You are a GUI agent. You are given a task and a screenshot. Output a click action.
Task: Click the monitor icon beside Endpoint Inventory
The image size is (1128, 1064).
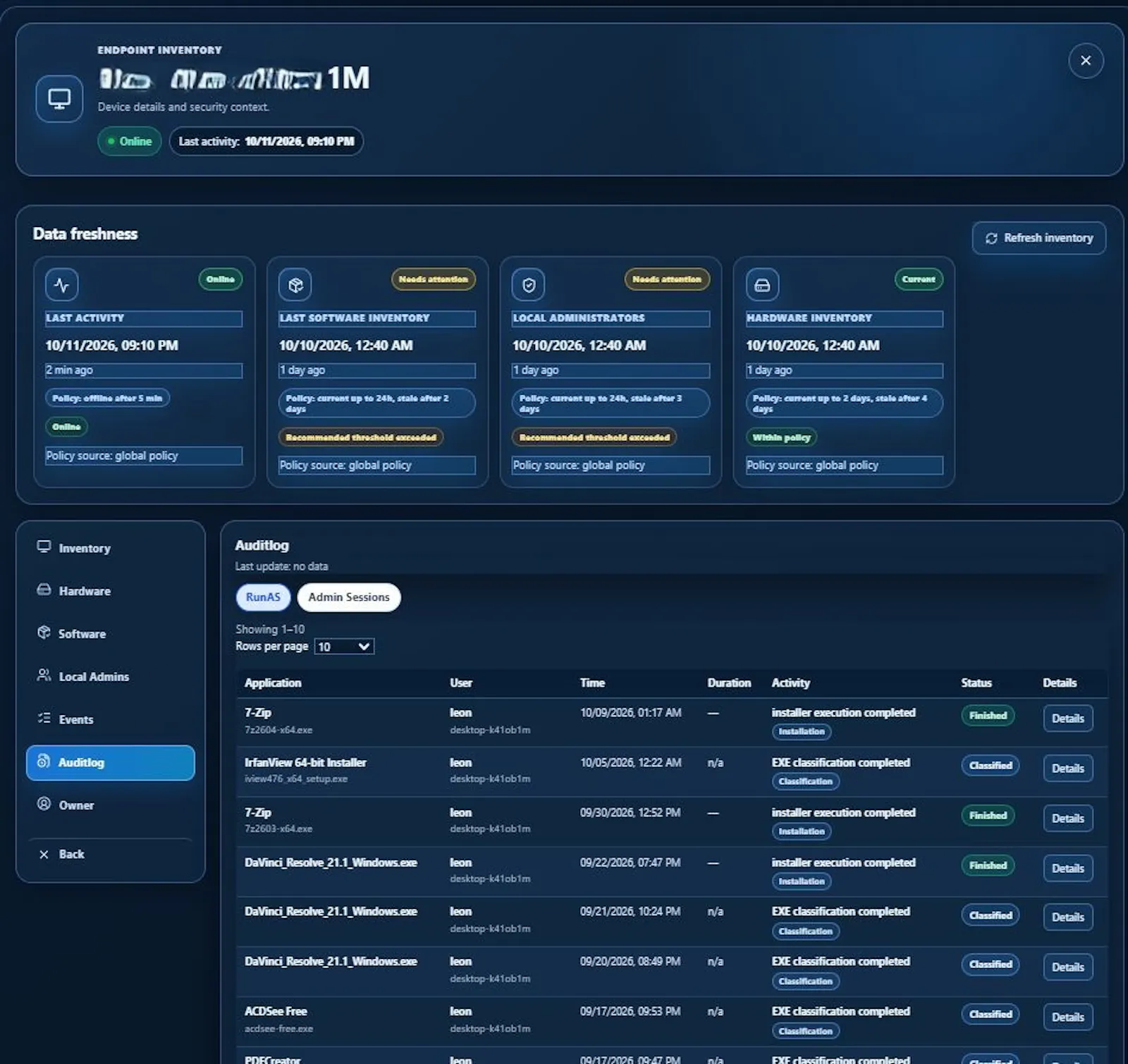tap(59, 99)
